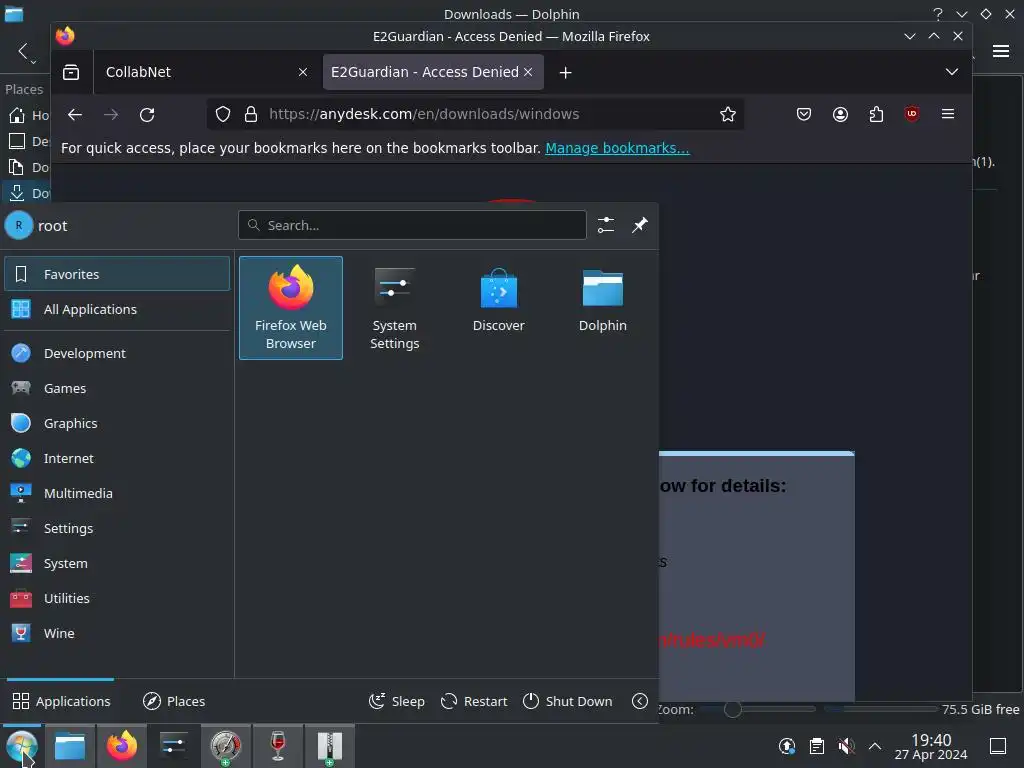Click the KDE application launcher taskbar button
The height and width of the screenshot is (768, 1024).
[x=22, y=746]
